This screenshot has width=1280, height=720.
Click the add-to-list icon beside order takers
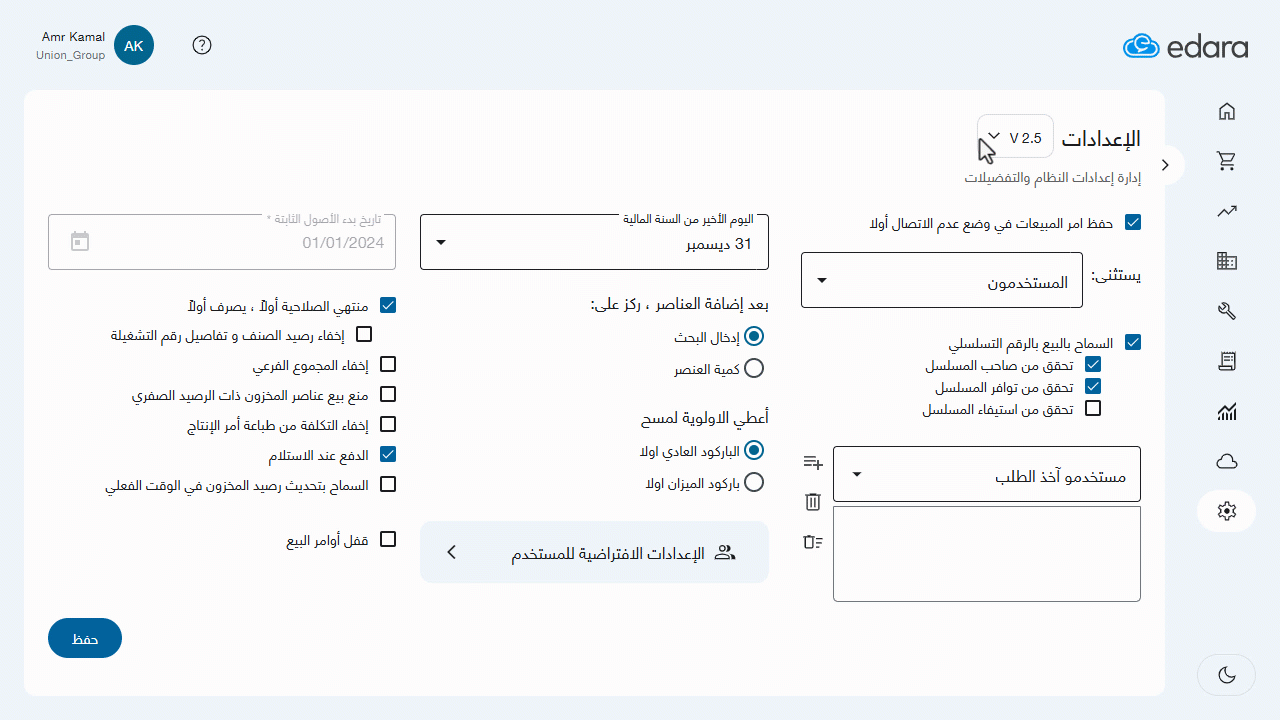(813, 462)
